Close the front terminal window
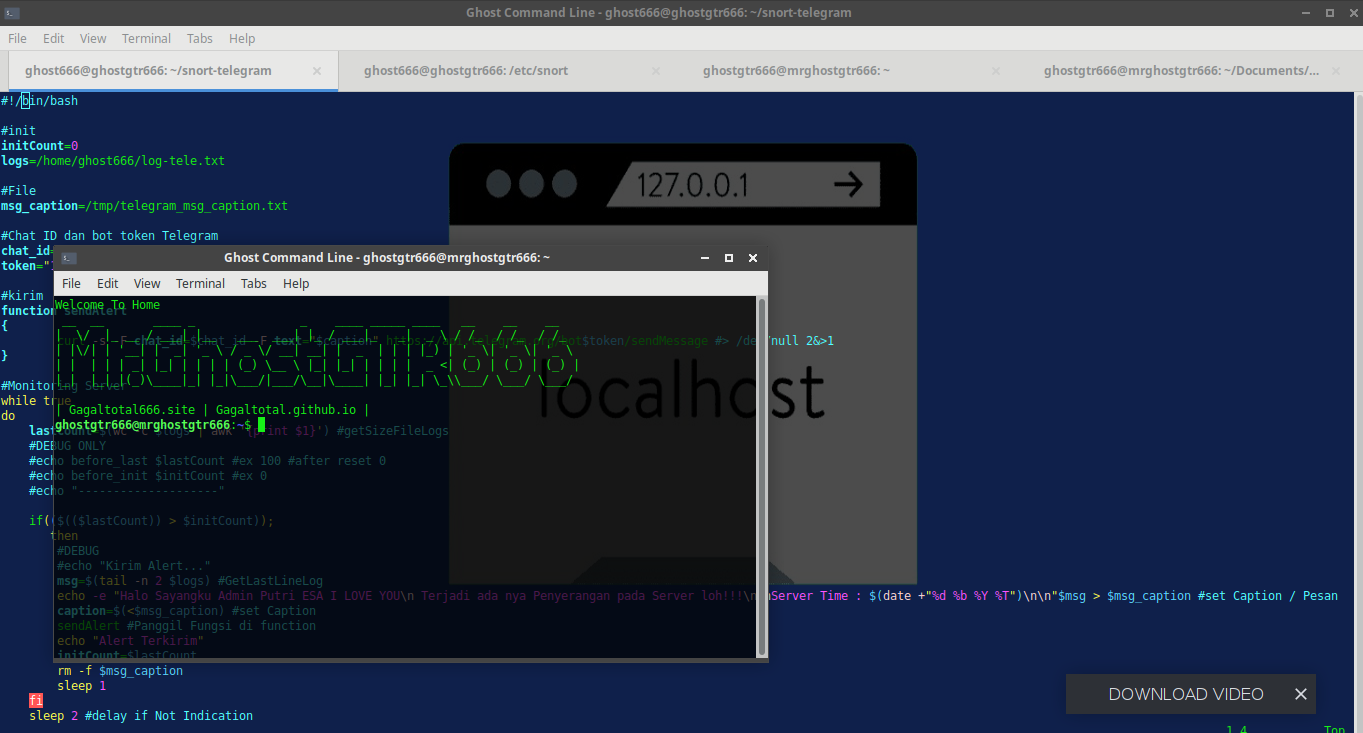 (753, 258)
